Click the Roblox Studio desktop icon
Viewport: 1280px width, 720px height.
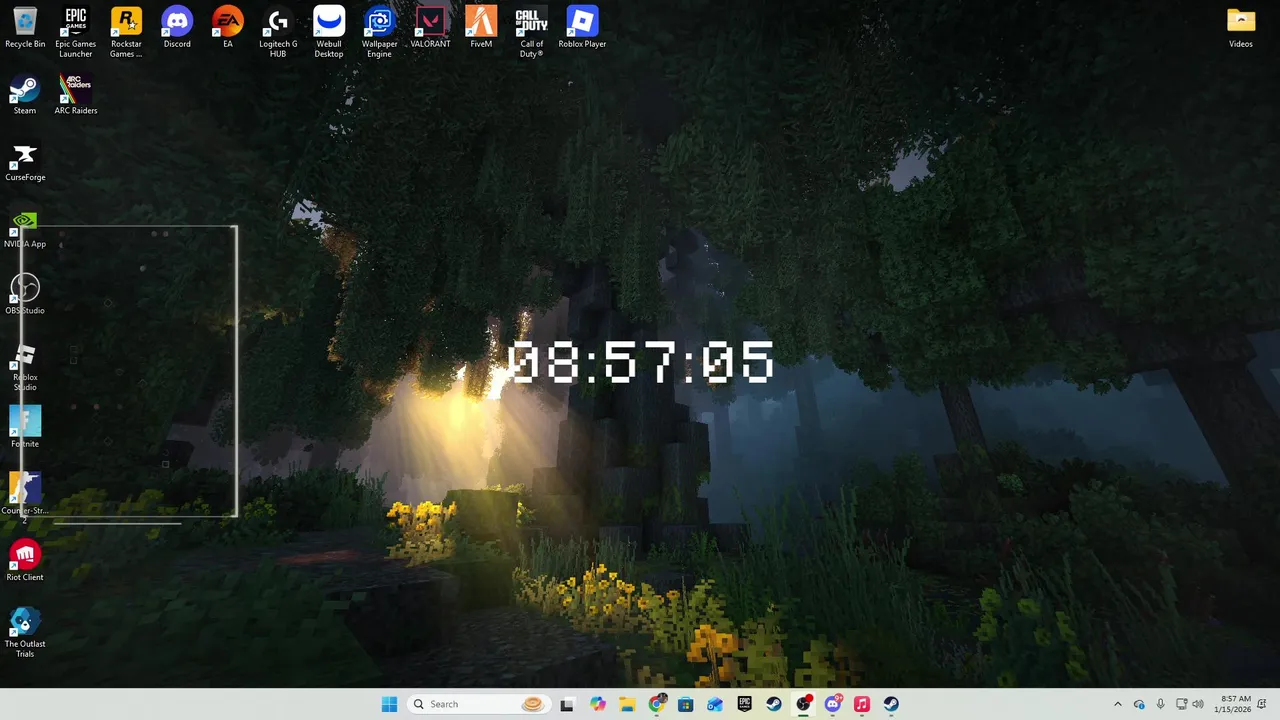pos(25,366)
